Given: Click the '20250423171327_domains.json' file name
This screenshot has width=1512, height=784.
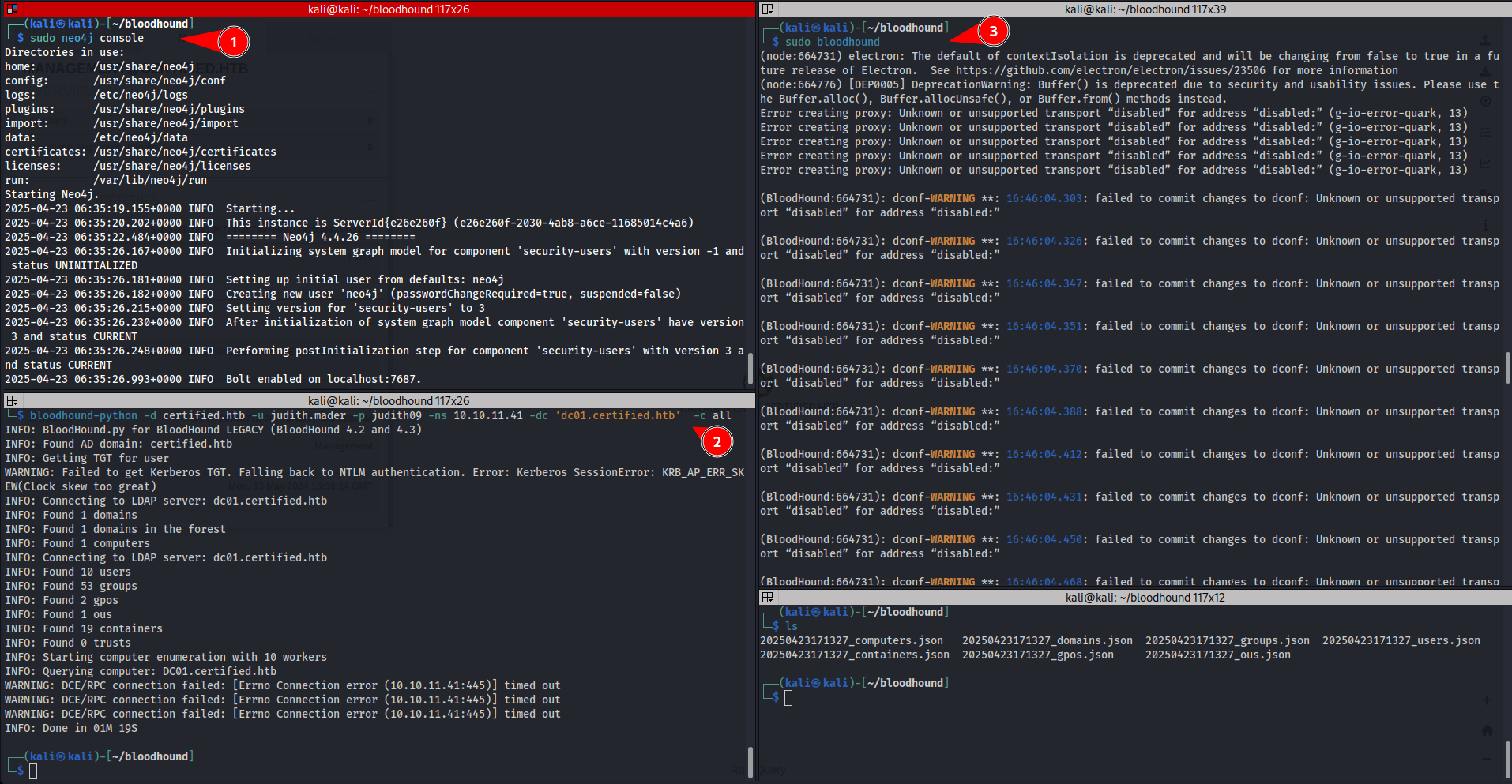Looking at the screenshot, I should (x=1047, y=640).
